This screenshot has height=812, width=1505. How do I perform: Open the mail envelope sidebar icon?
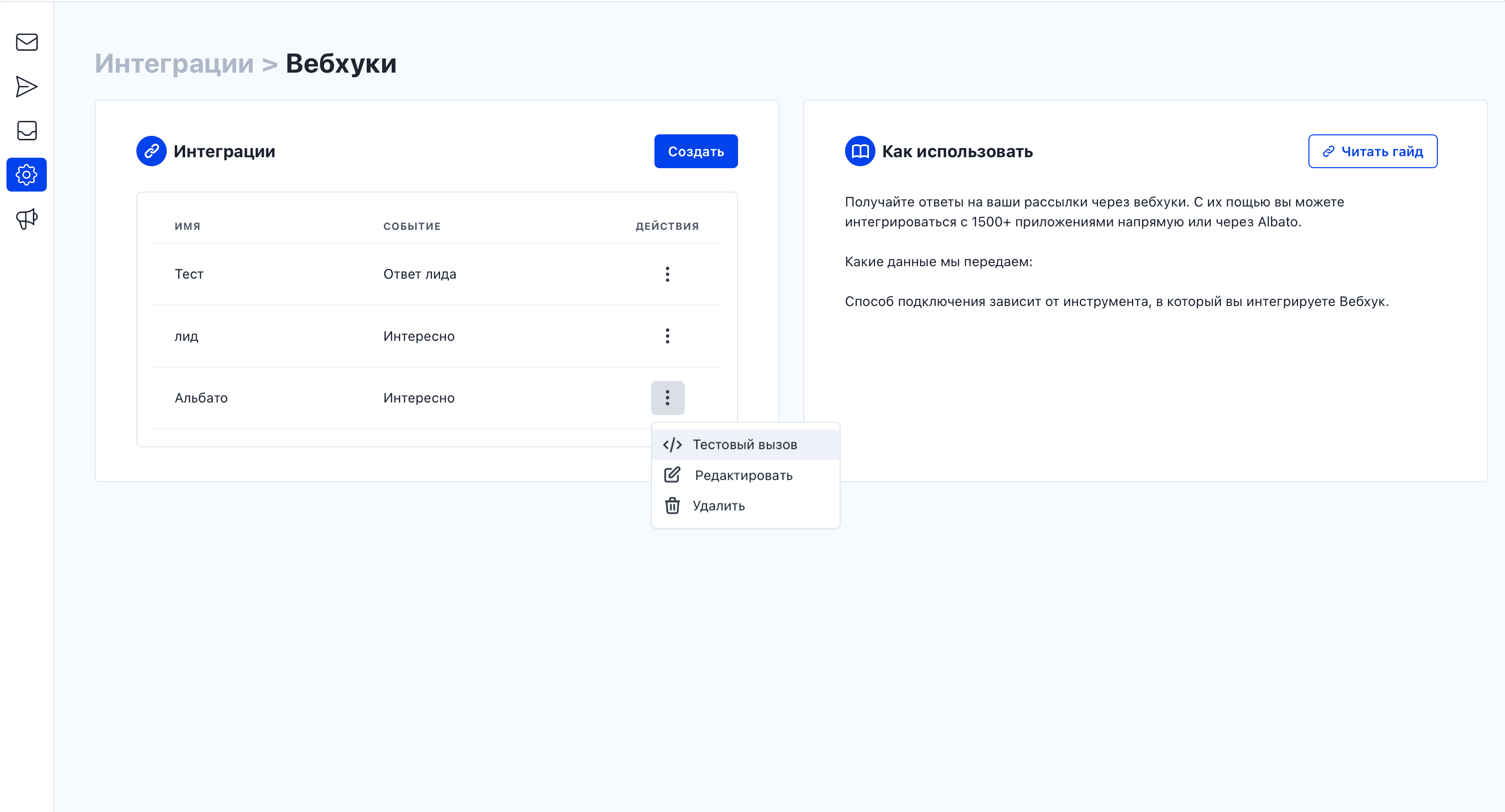point(27,42)
